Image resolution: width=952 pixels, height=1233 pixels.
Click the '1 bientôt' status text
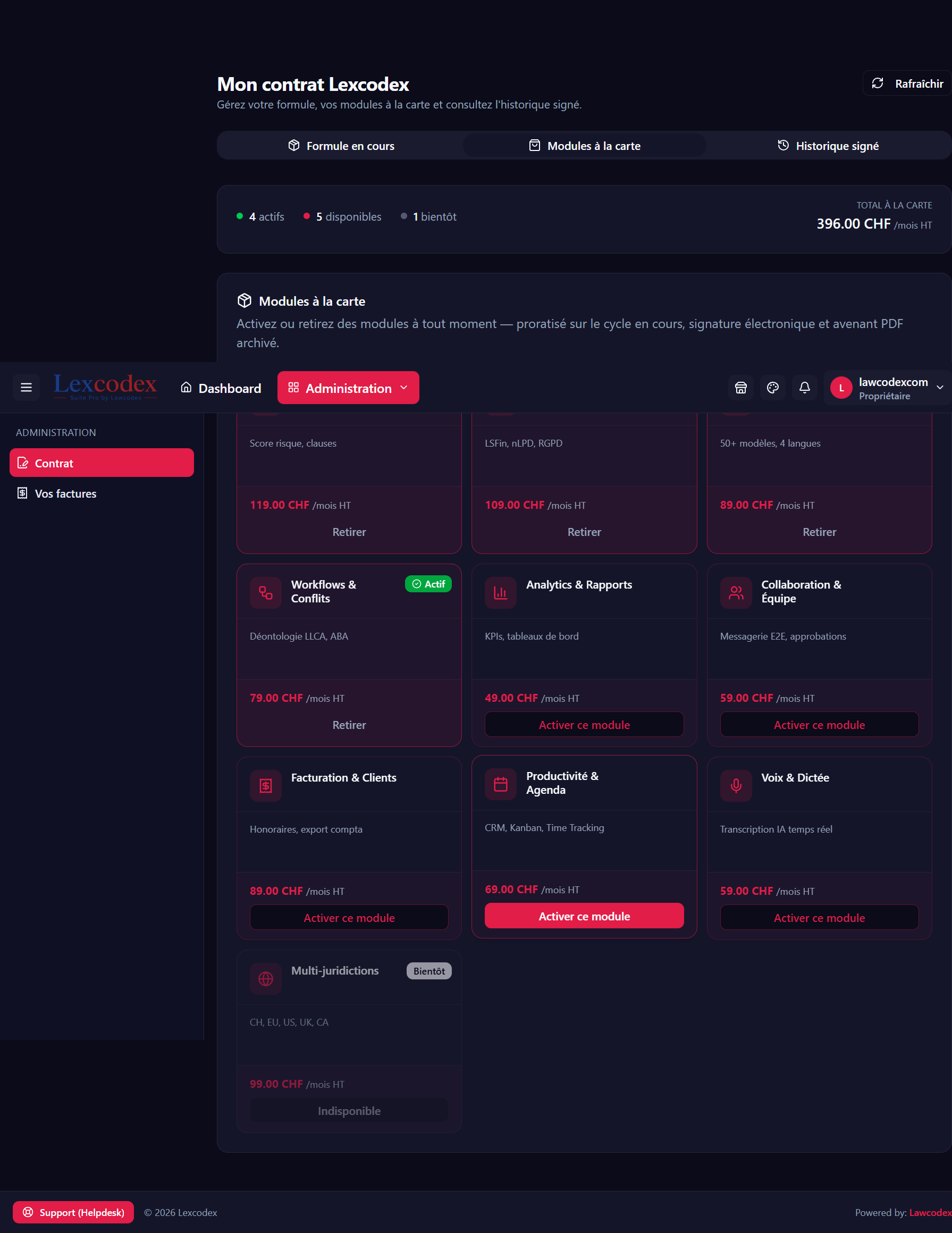pos(434,217)
